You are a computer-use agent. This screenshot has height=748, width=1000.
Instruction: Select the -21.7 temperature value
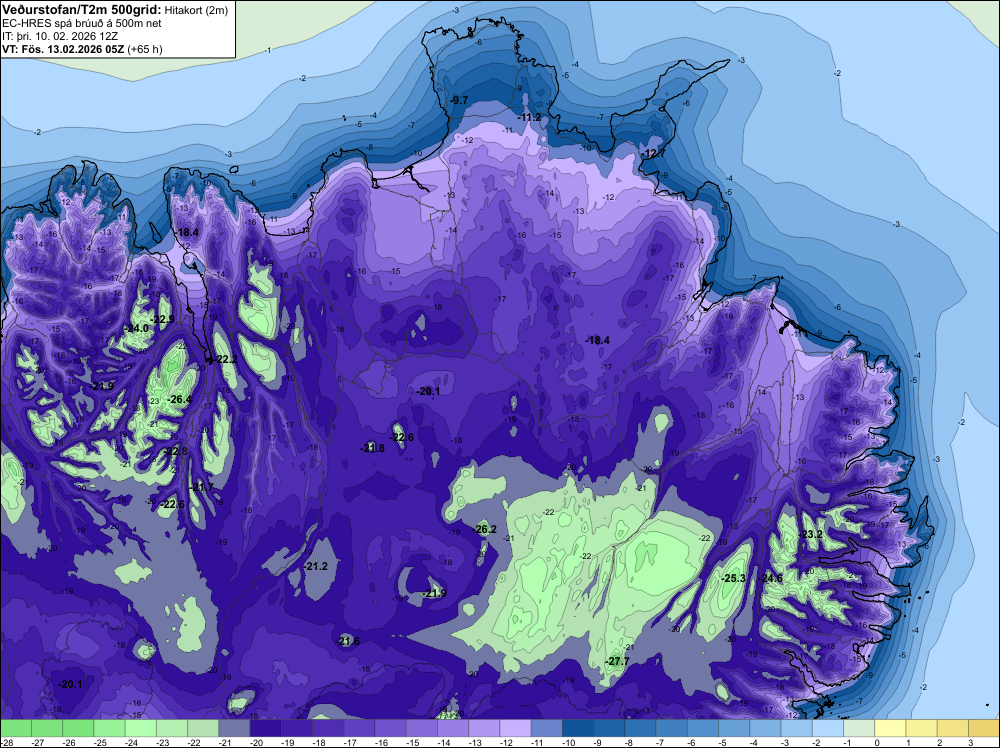202,487
